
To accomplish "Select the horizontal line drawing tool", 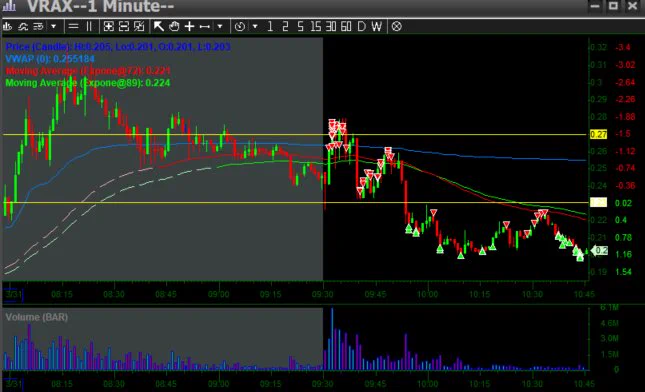I will click(x=74, y=27).
